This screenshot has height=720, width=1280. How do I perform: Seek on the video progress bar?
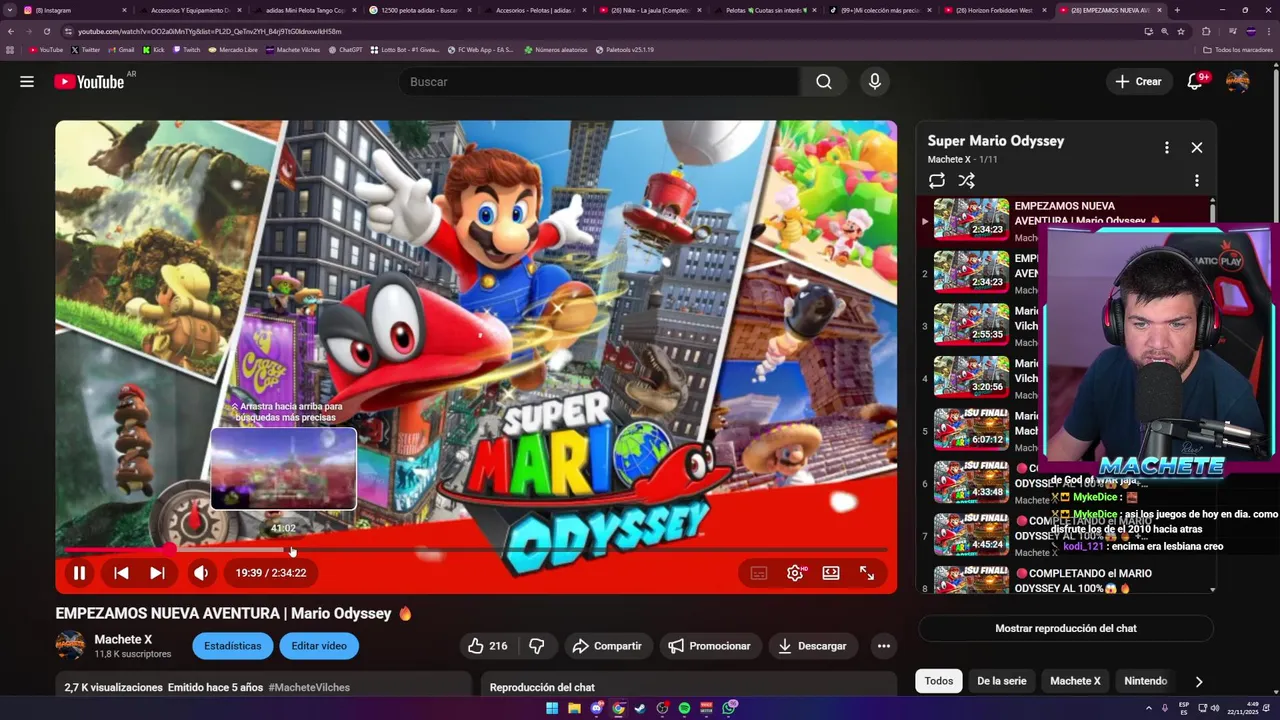click(476, 550)
